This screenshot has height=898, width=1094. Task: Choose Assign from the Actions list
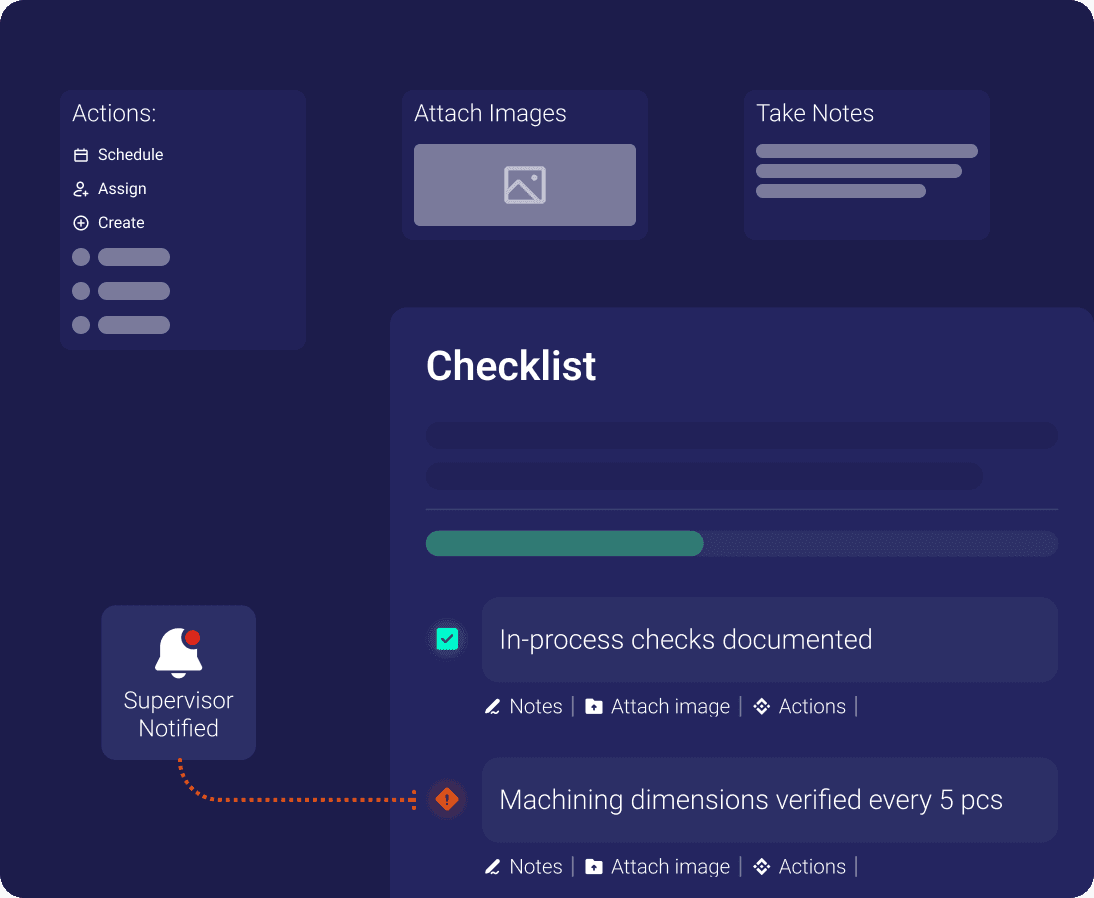[122, 189]
